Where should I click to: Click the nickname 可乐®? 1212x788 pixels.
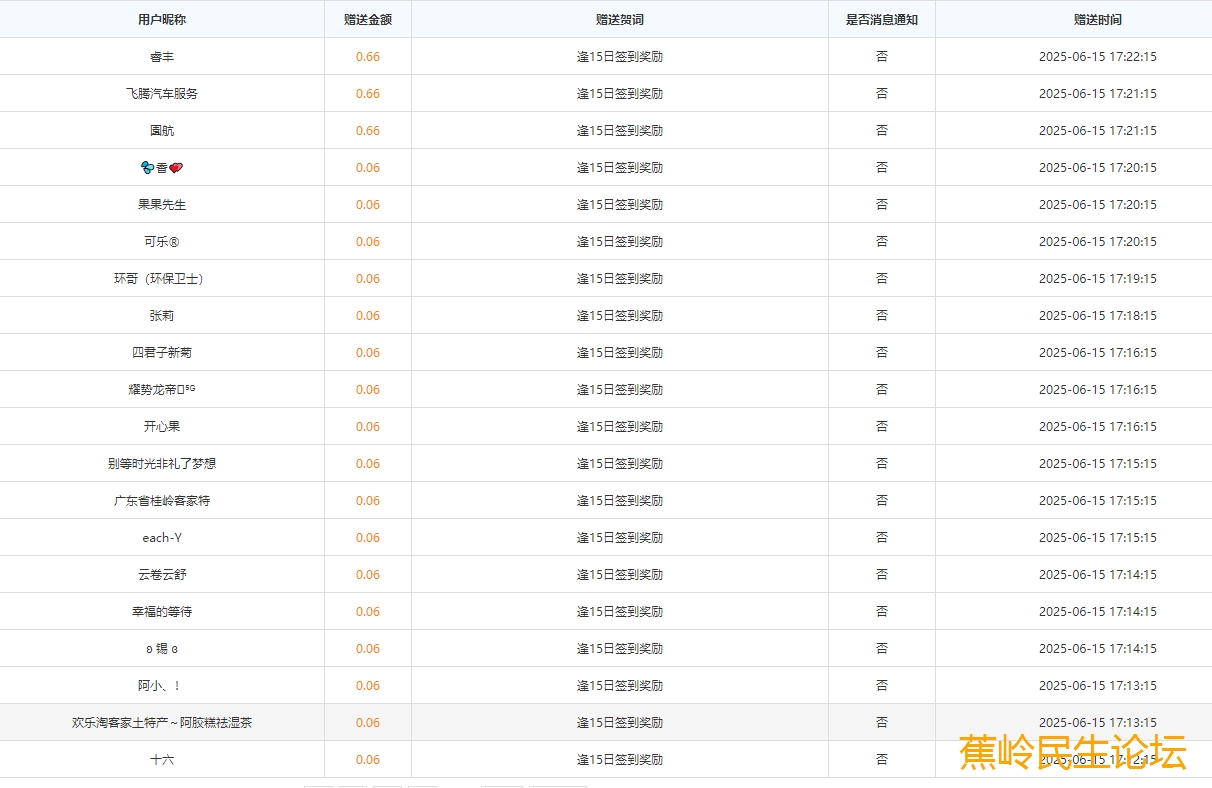tap(162, 242)
